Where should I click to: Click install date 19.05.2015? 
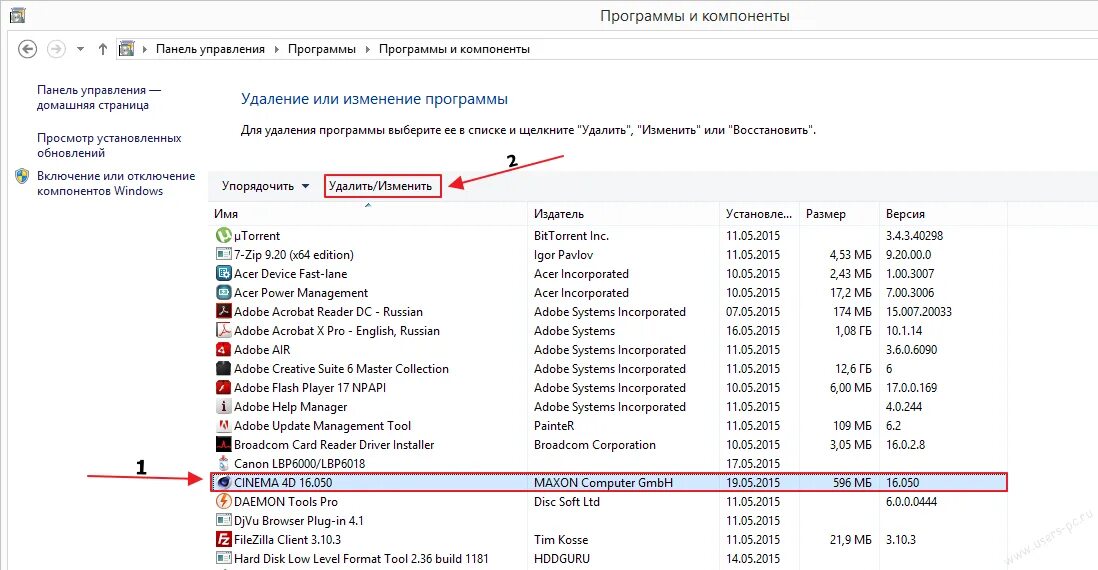click(753, 482)
